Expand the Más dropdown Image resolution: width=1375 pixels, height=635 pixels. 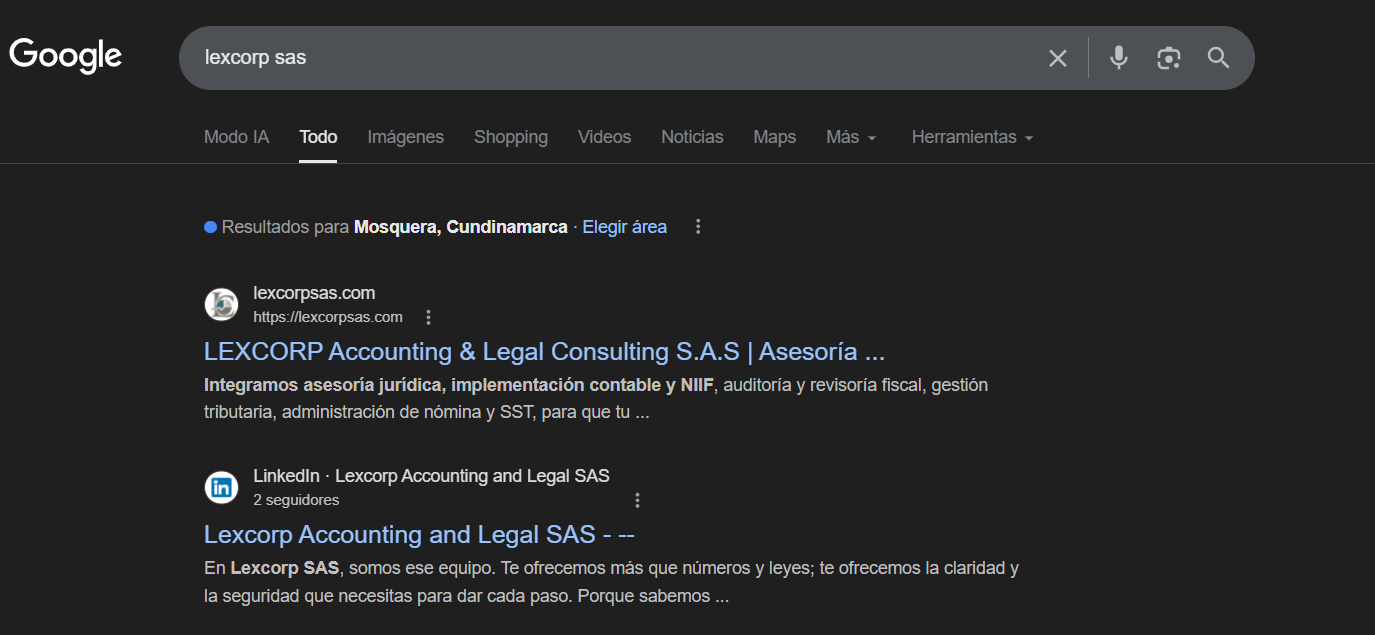pos(851,137)
